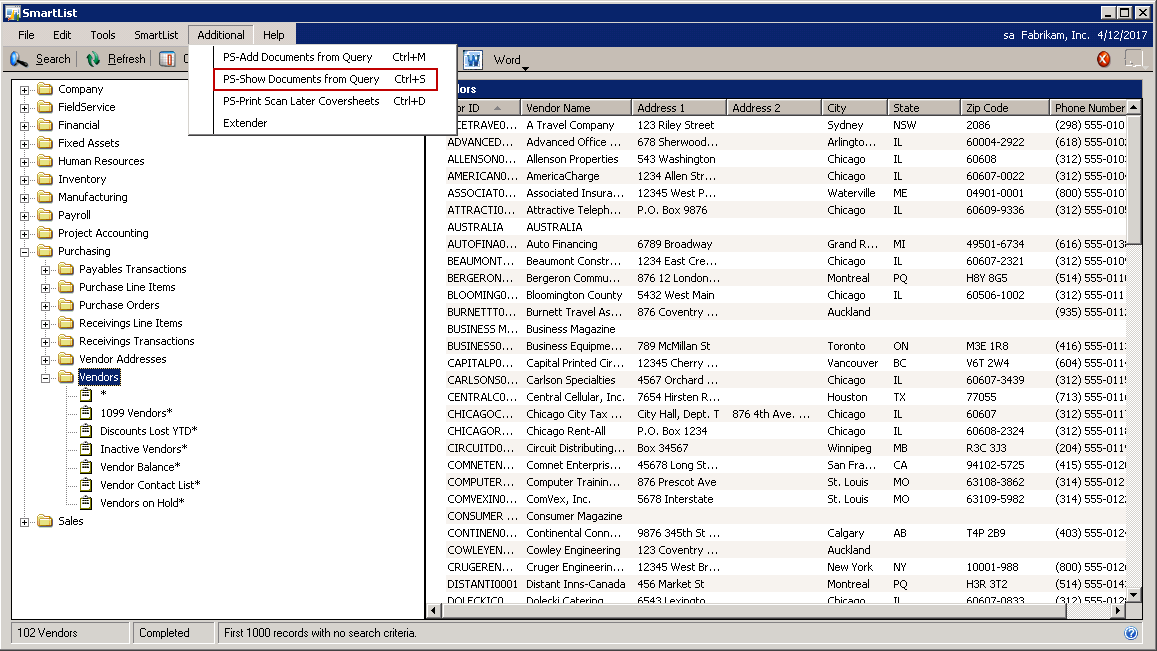This screenshot has width=1157, height=651.
Task: Expand the Company tree node
Action: tap(24, 90)
